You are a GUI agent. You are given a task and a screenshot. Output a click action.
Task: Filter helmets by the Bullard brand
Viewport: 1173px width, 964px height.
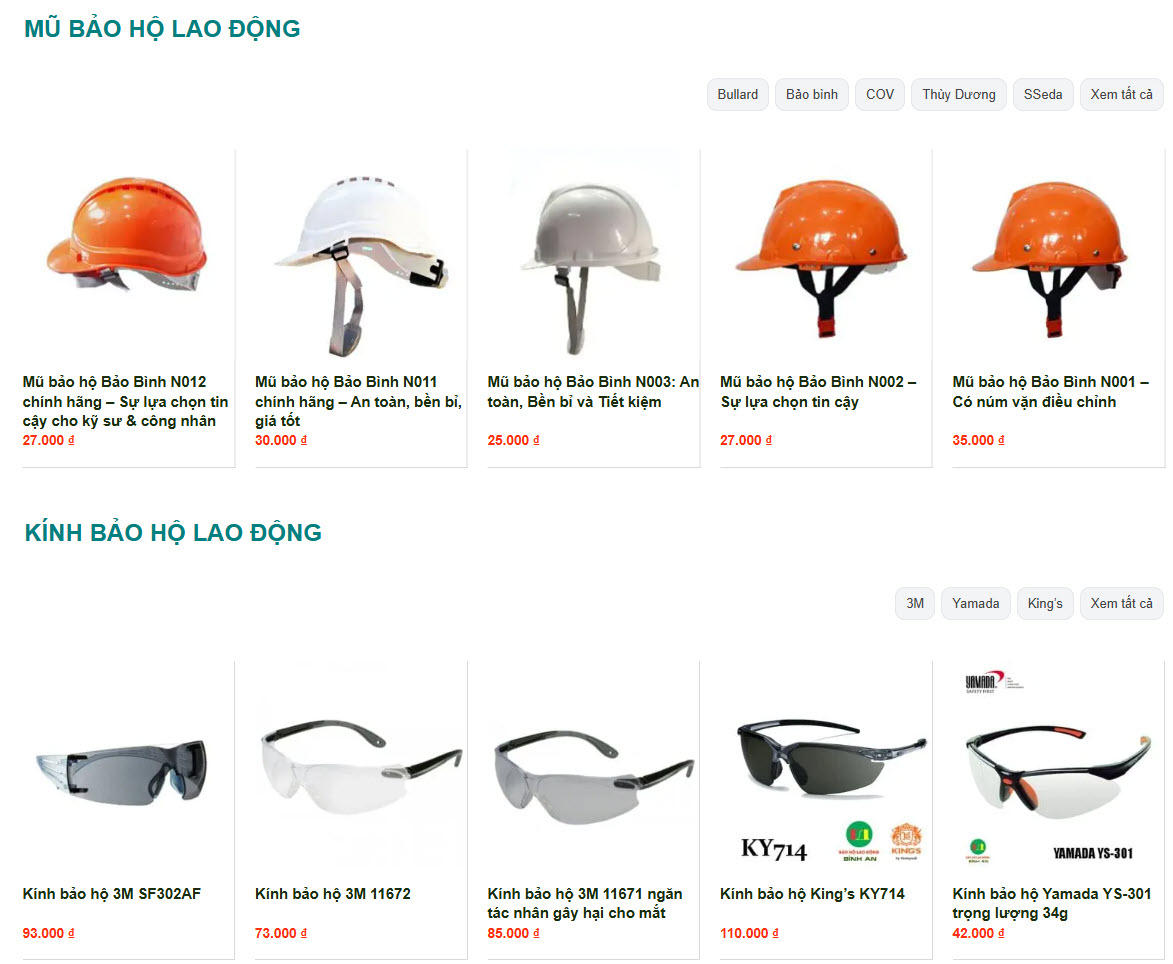pos(738,94)
